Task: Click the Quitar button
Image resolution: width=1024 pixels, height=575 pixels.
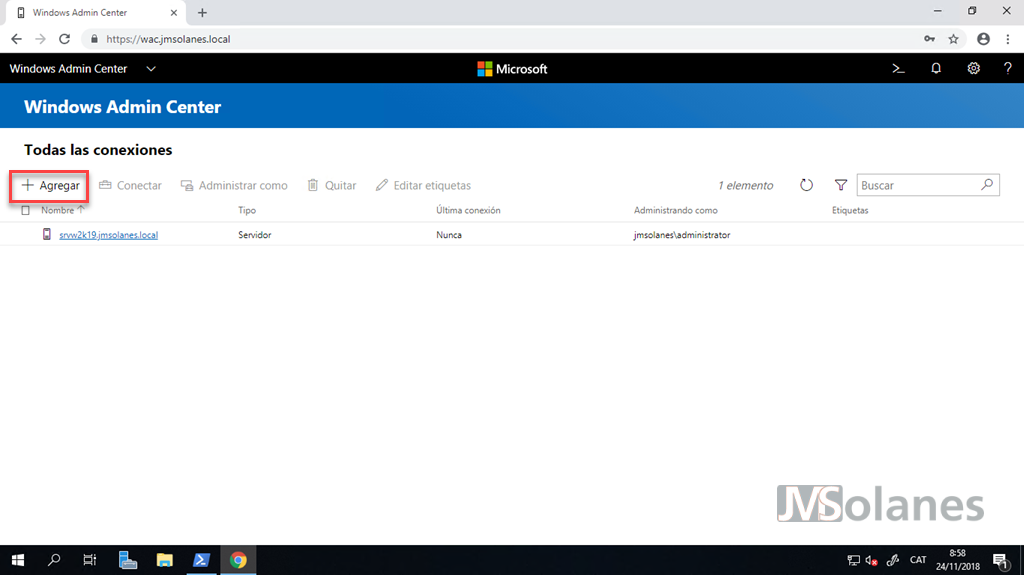Action: click(332, 186)
